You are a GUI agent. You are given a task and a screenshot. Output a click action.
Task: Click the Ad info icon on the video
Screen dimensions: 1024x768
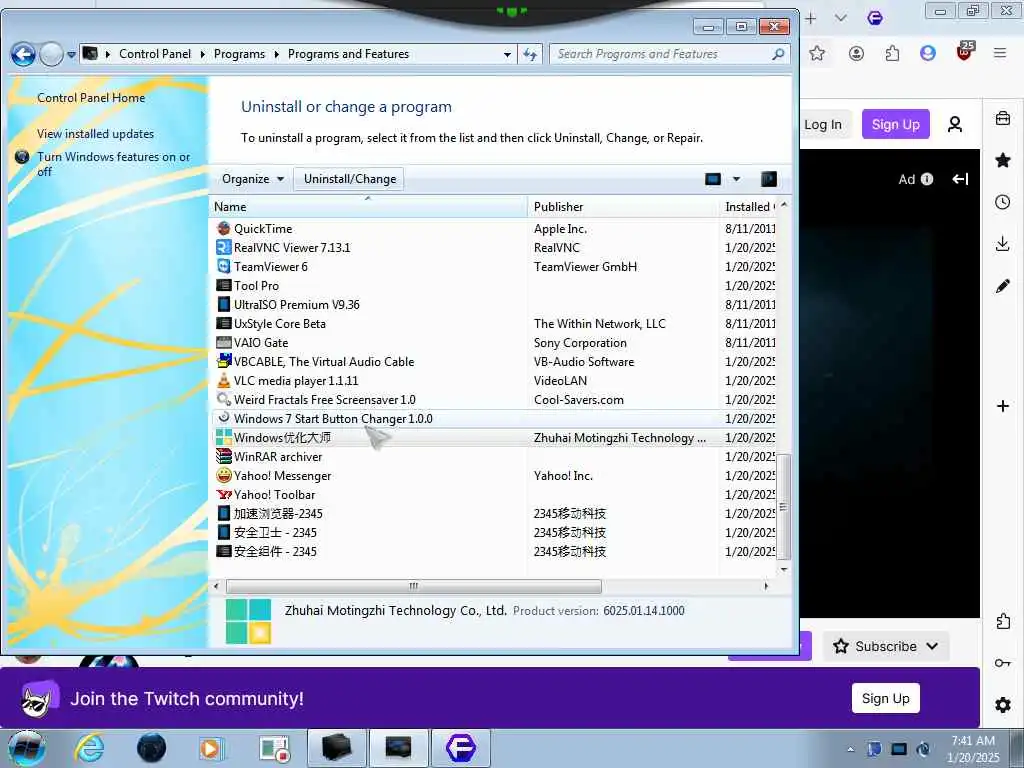(x=927, y=179)
